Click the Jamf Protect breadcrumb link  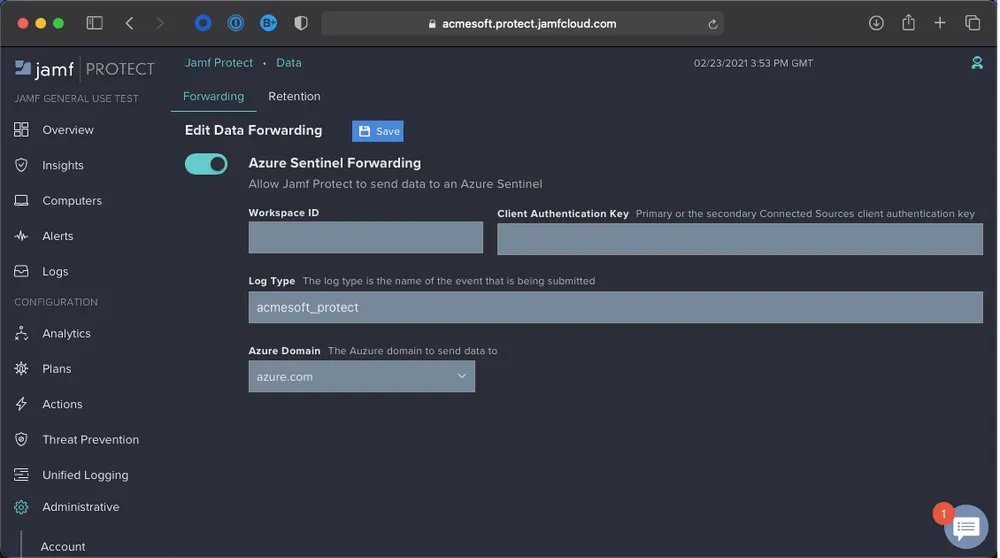tap(219, 62)
